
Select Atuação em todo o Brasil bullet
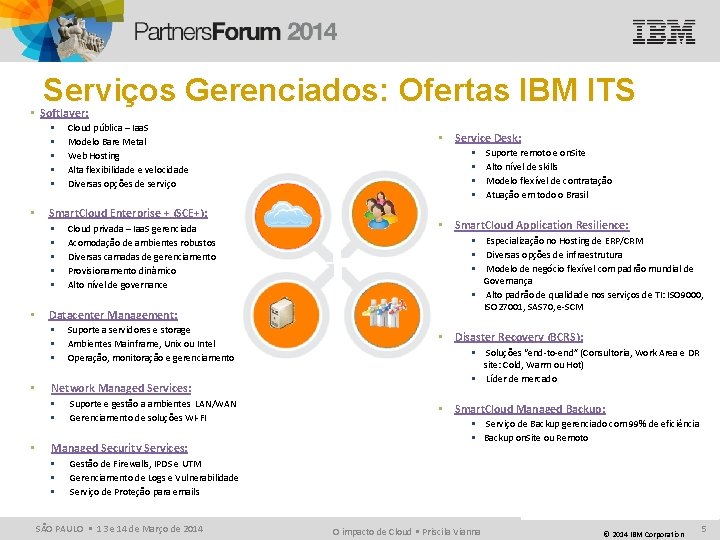coord(537,195)
